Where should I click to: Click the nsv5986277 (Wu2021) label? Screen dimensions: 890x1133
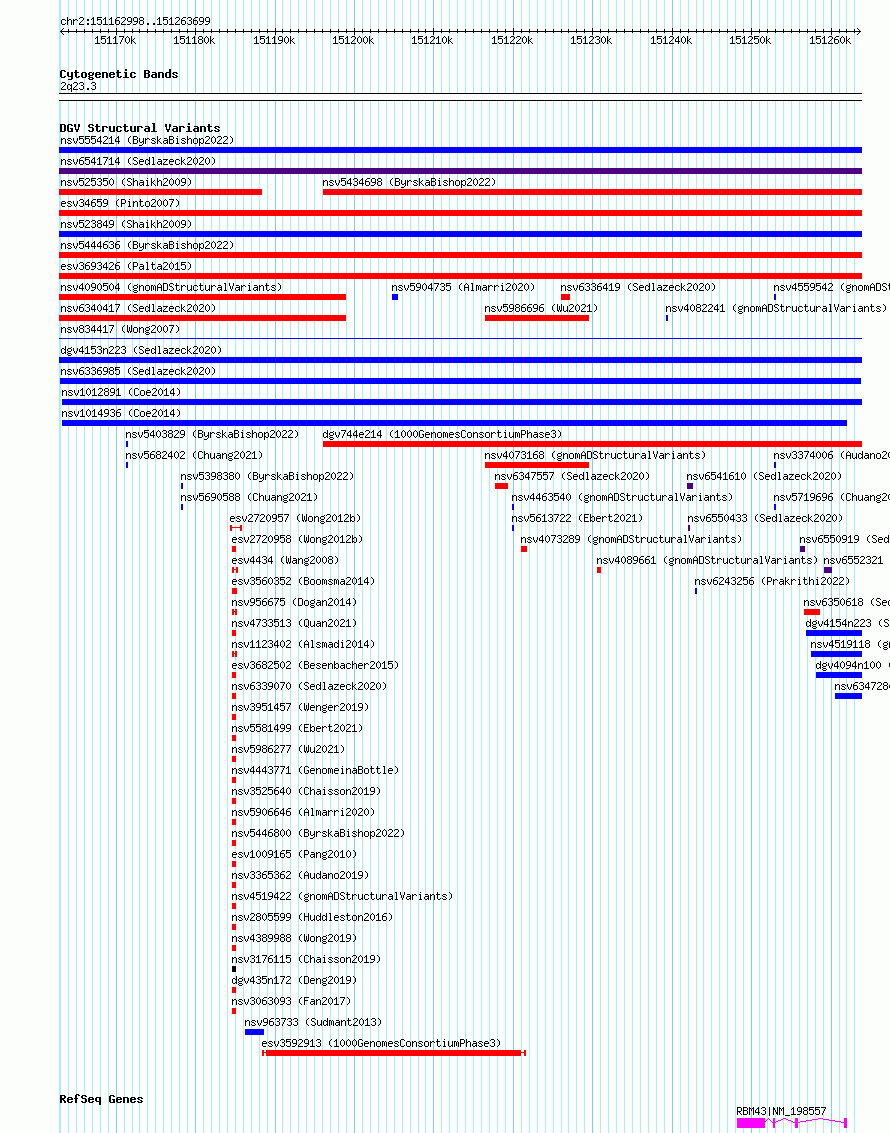pos(288,748)
